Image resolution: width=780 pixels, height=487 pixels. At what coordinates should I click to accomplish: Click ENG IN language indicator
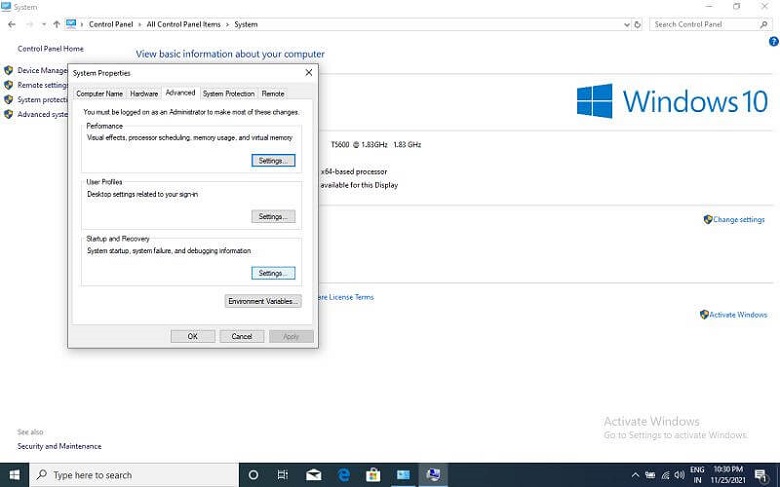(x=697, y=475)
